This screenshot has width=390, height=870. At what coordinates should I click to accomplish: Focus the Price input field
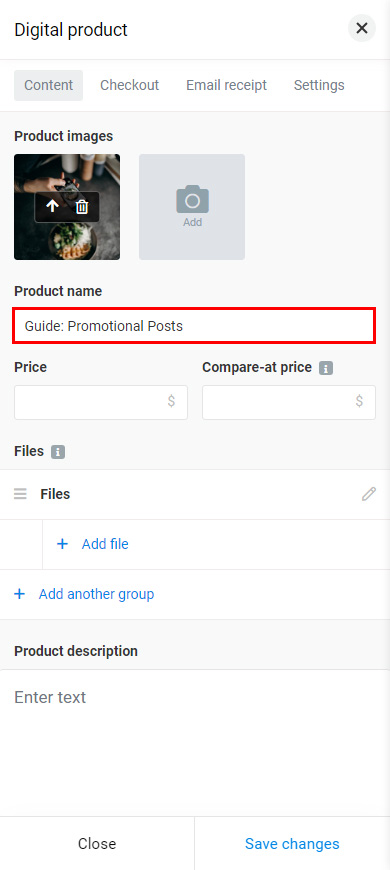[101, 402]
